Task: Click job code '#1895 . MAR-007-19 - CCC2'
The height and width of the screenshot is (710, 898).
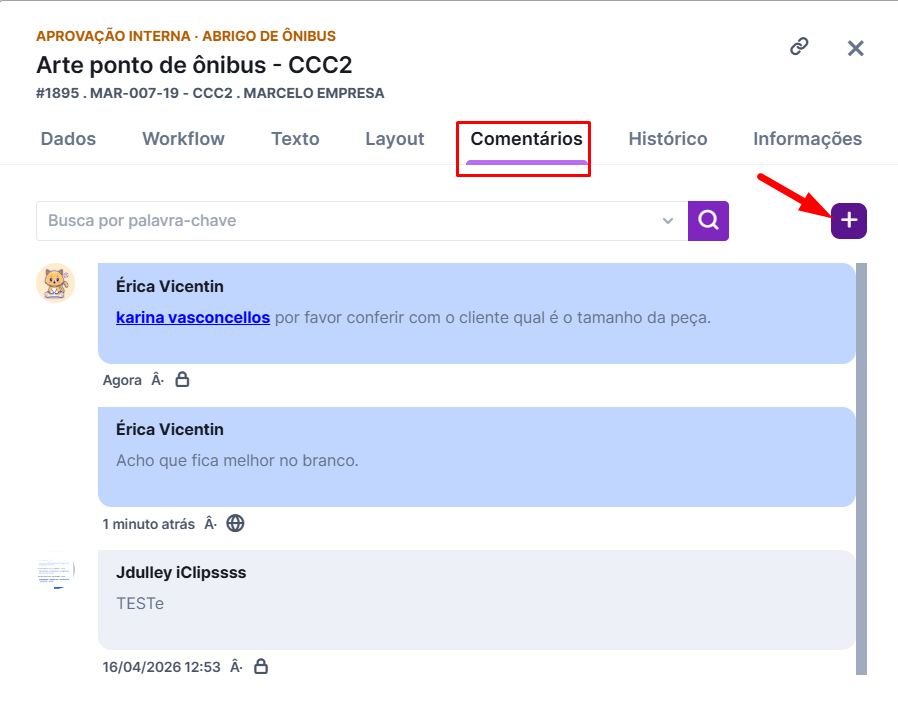Action: point(134,93)
